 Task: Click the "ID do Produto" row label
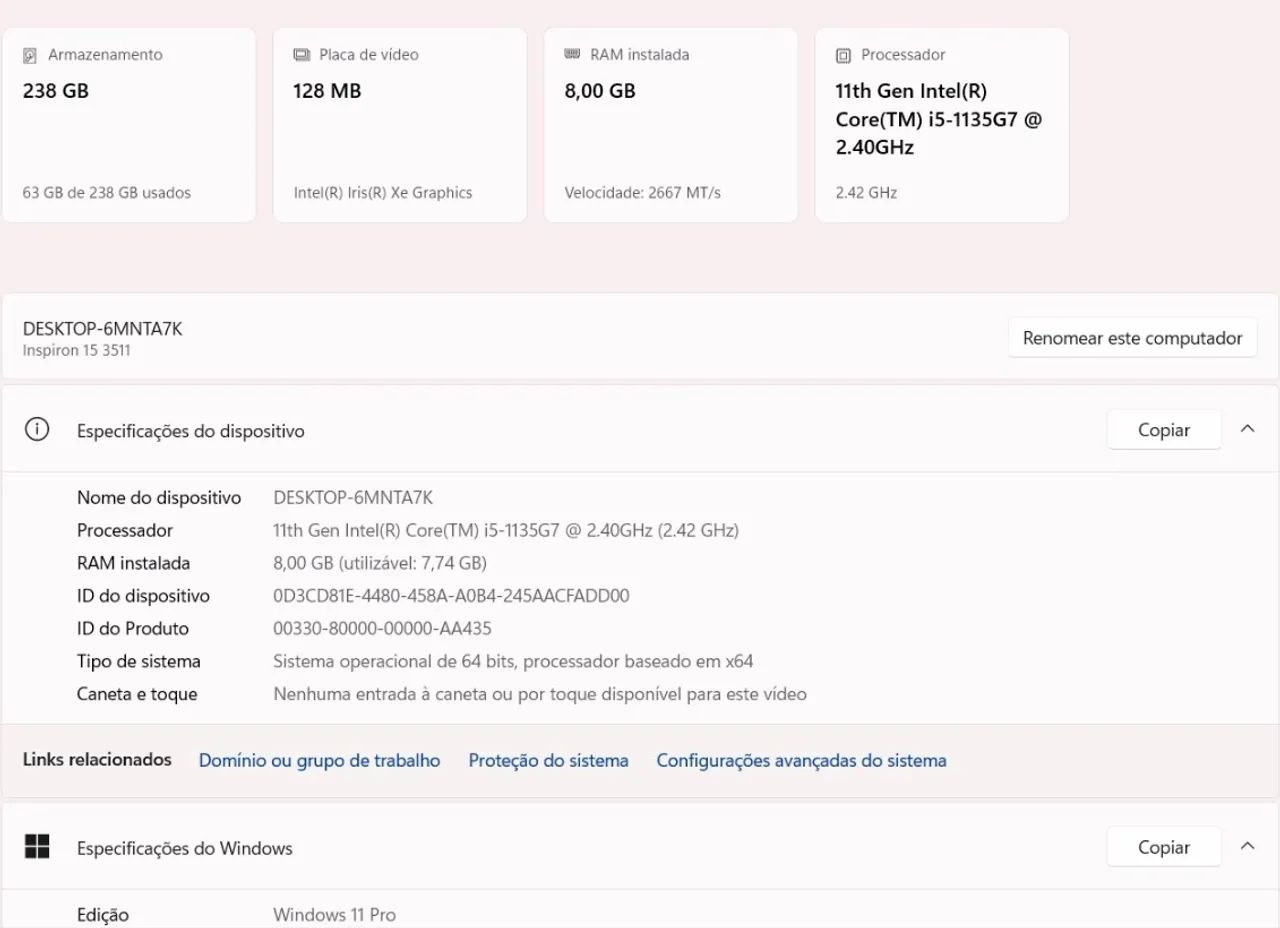[x=133, y=629]
